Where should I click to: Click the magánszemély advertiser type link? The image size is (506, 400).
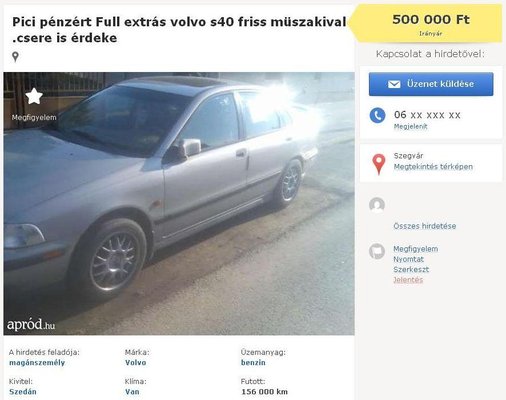(x=37, y=363)
